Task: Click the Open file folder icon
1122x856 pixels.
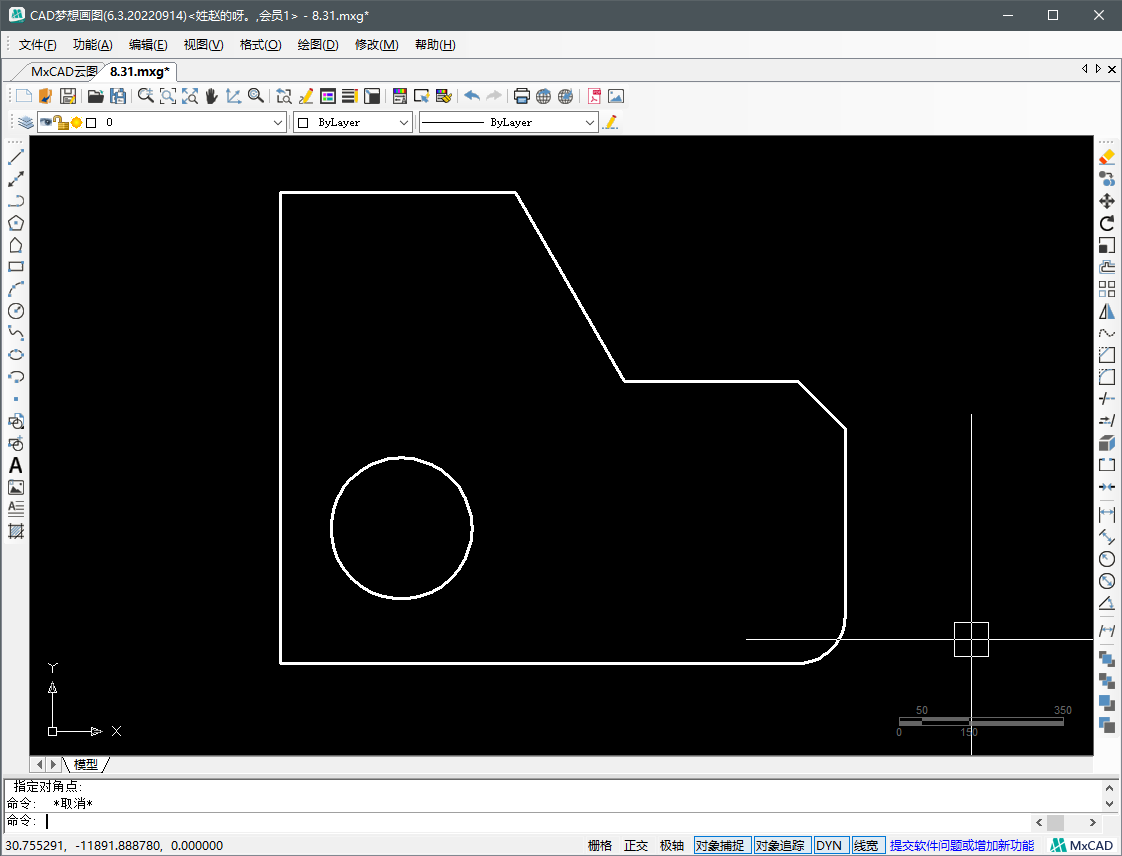Action: pyautogui.click(x=96, y=96)
